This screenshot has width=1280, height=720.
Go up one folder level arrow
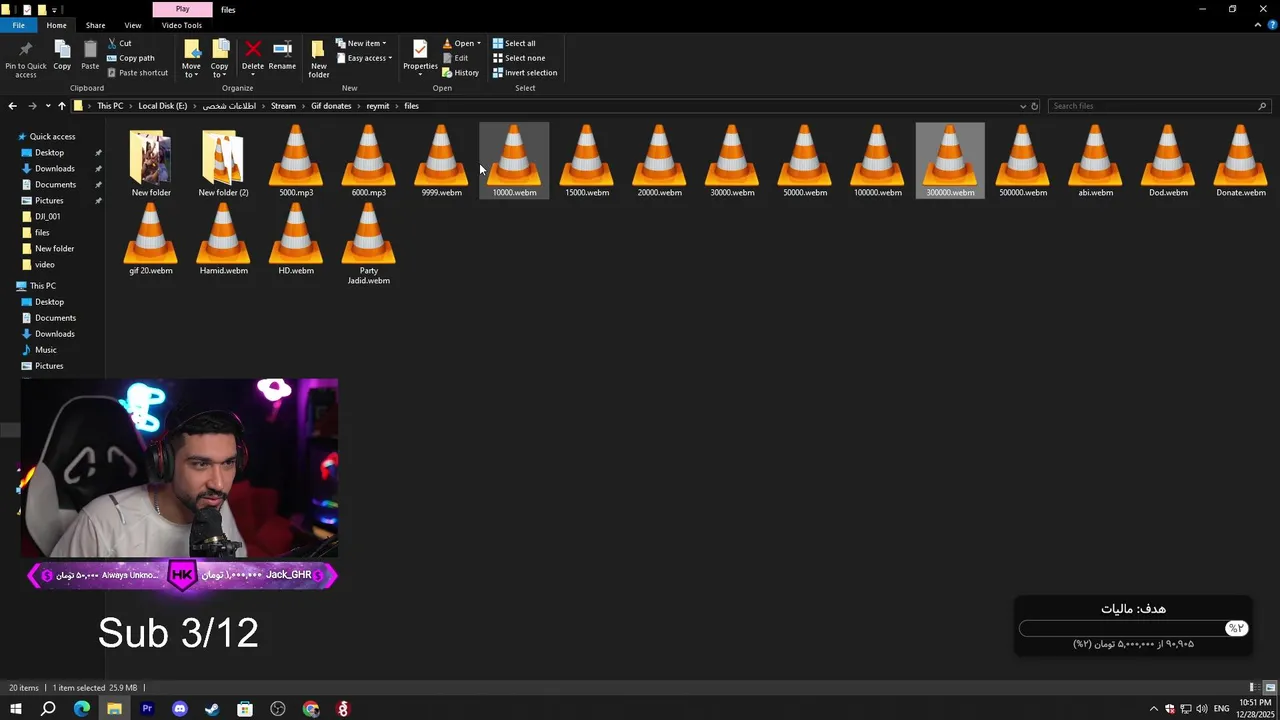coord(61,106)
